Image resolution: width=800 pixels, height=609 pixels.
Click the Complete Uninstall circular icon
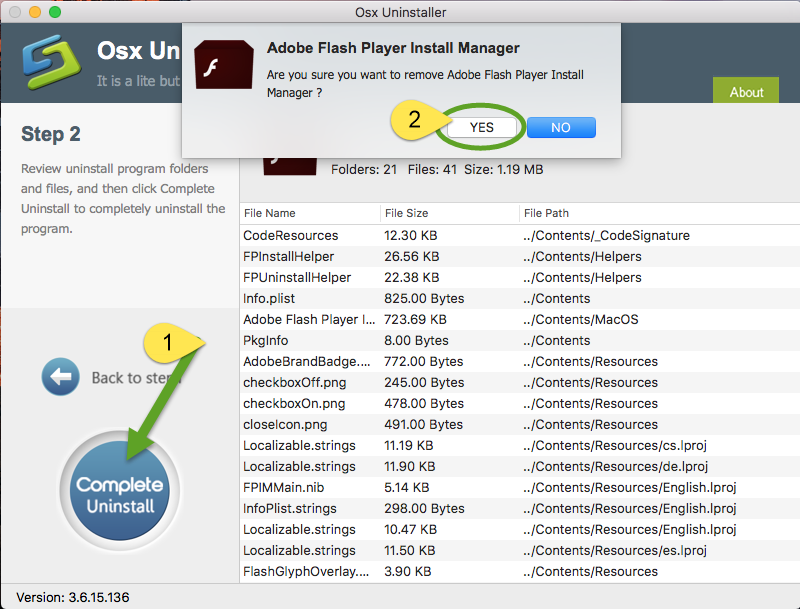click(119, 491)
